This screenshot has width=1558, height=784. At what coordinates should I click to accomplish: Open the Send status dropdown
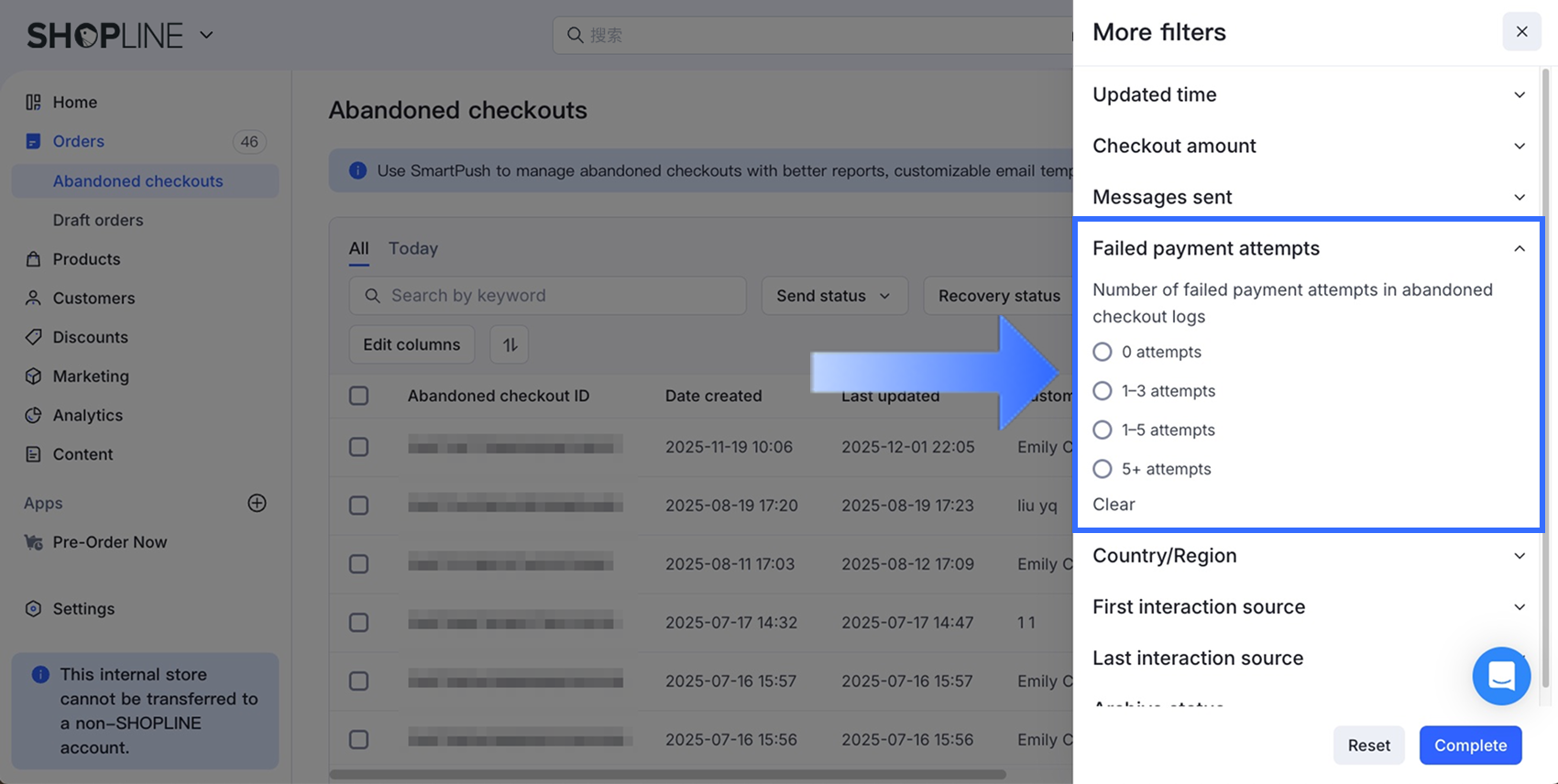coord(834,296)
